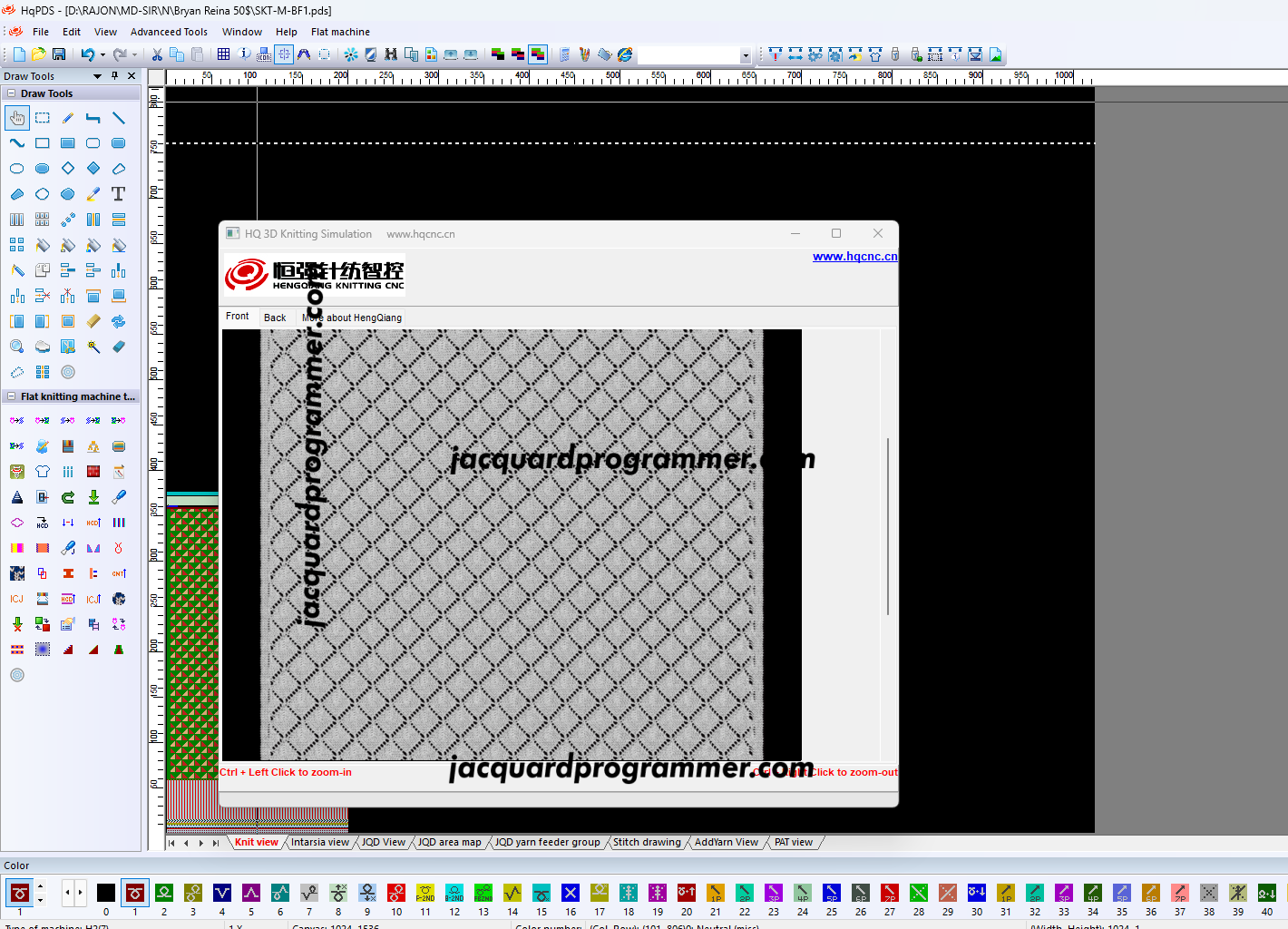The width and height of the screenshot is (1288, 929).
Task: Pin the Draw Tools panel
Action: click(x=115, y=76)
